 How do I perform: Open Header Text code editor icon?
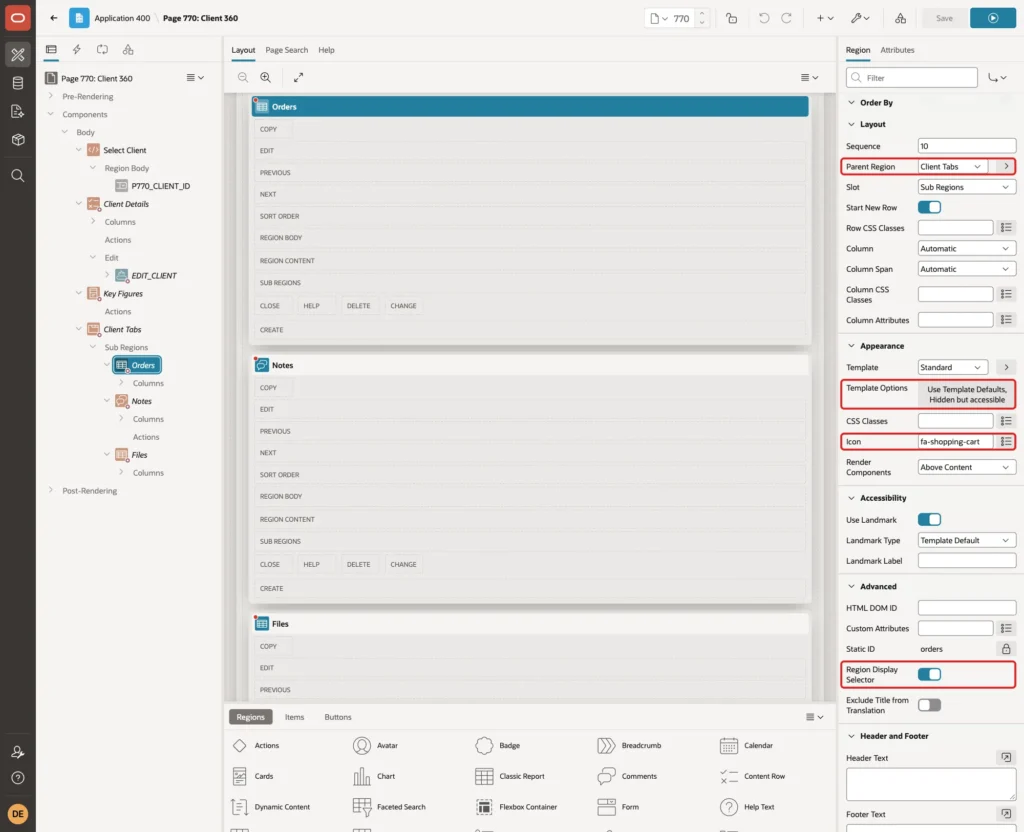1006,758
